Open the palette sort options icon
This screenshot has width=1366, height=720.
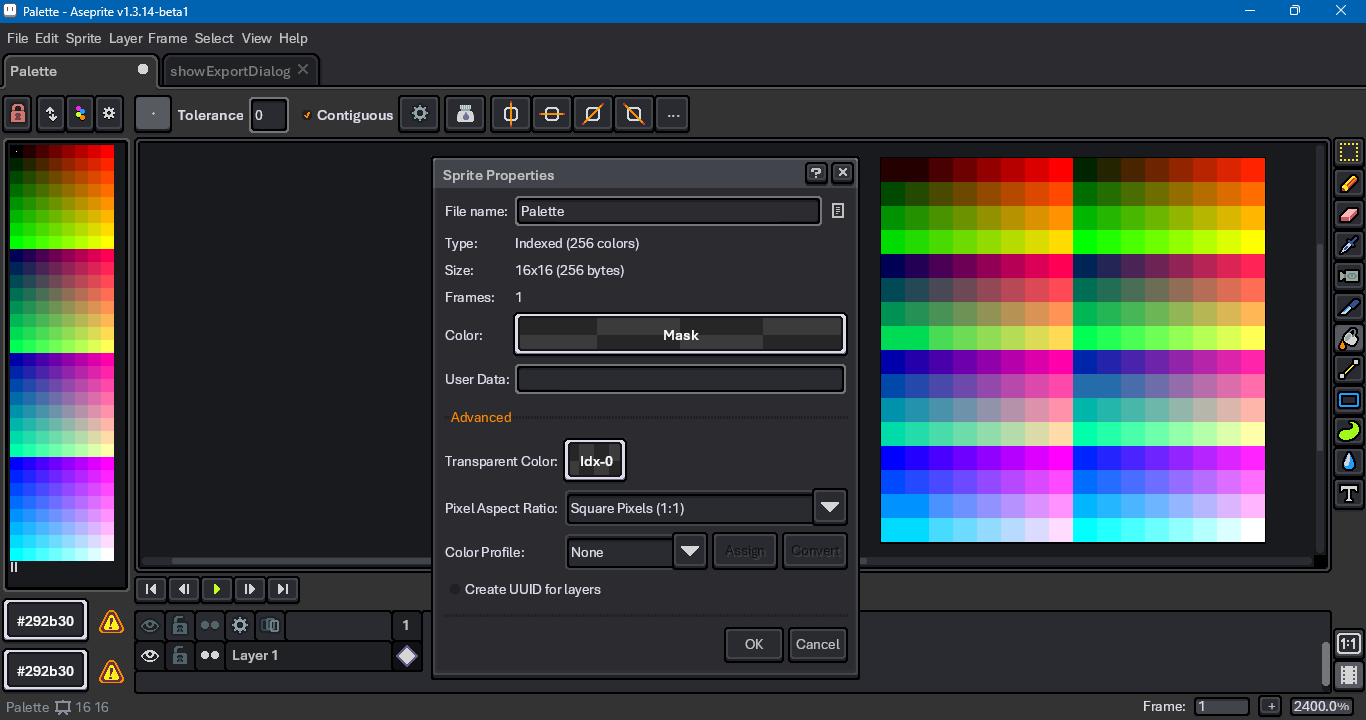(51, 115)
